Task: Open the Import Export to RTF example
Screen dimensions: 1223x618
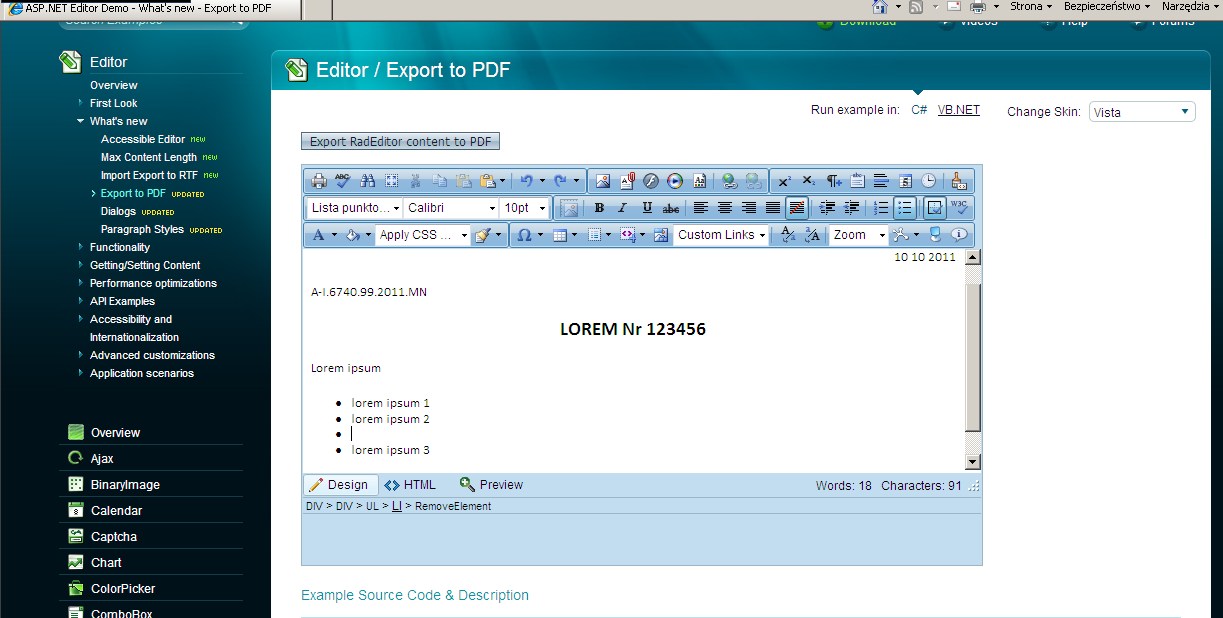Action: pyautogui.click(x=149, y=175)
